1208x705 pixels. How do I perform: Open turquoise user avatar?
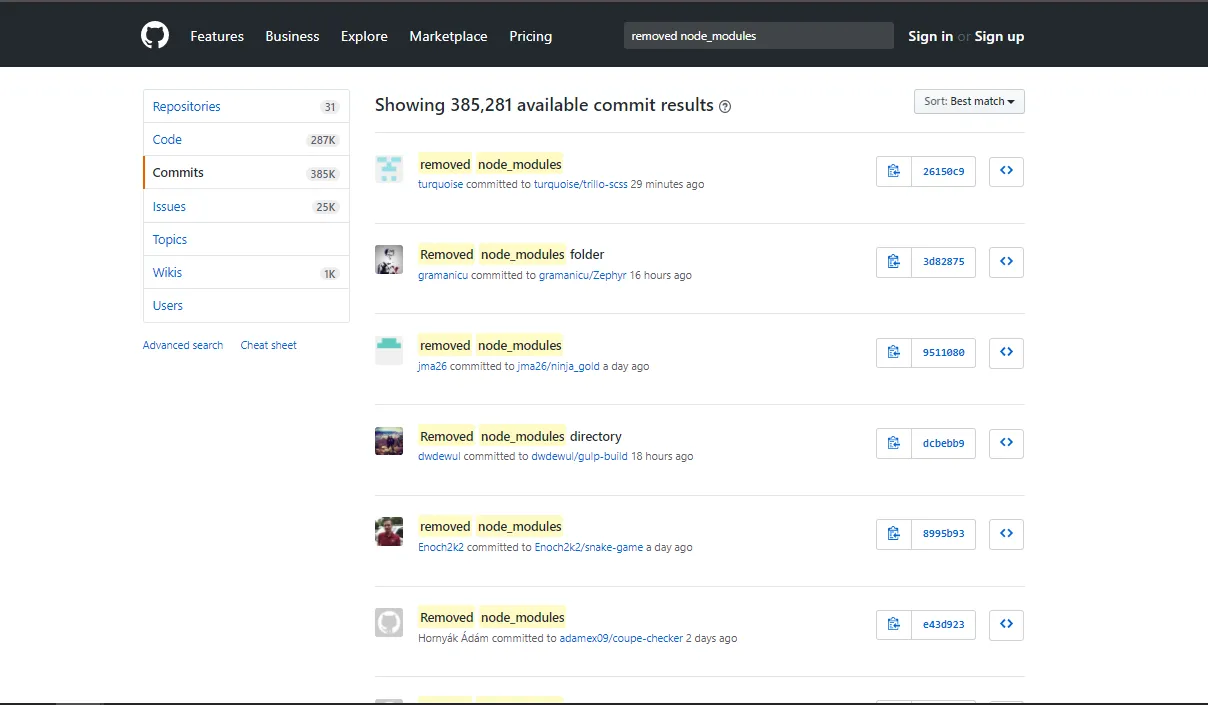[389, 169]
